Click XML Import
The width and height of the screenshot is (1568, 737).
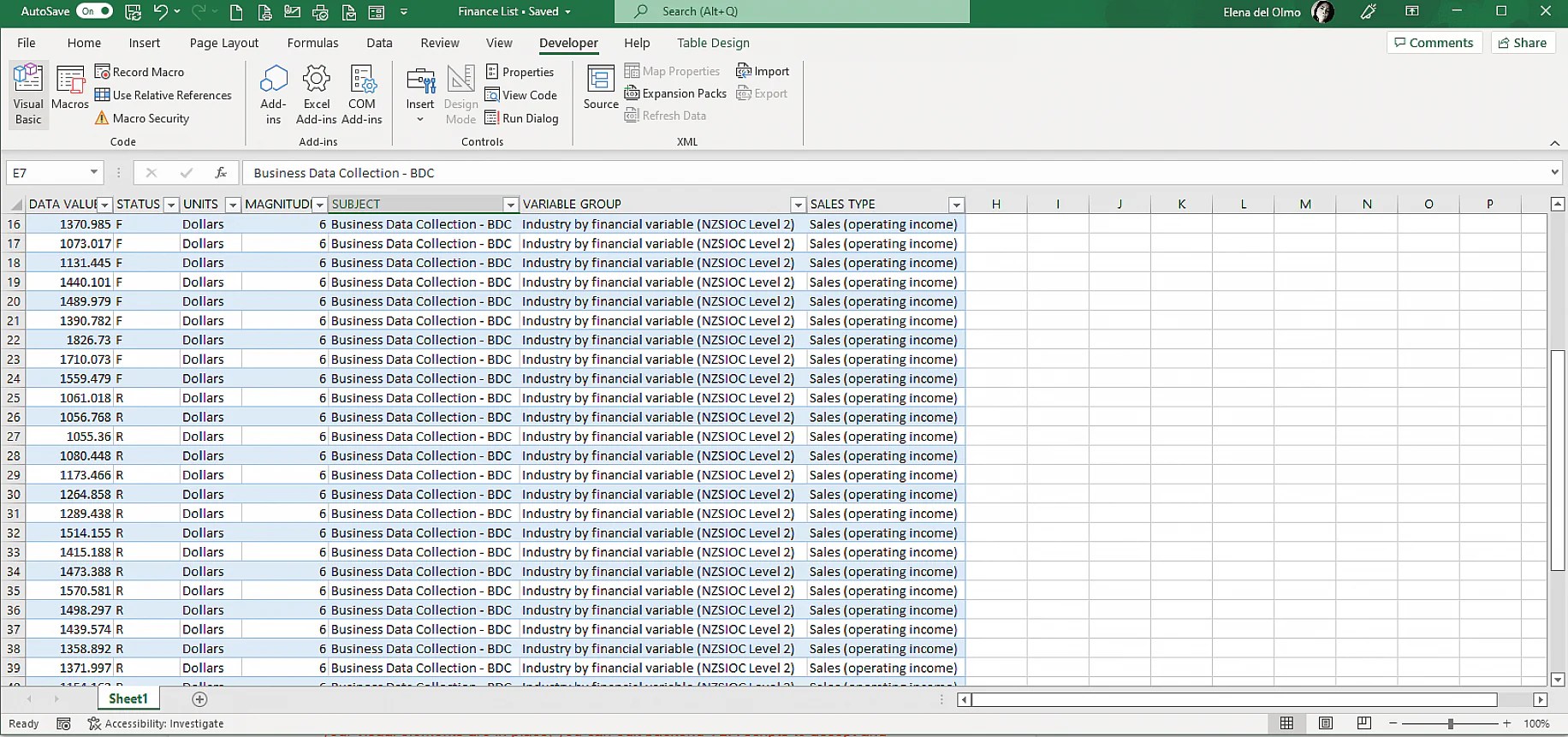point(763,71)
